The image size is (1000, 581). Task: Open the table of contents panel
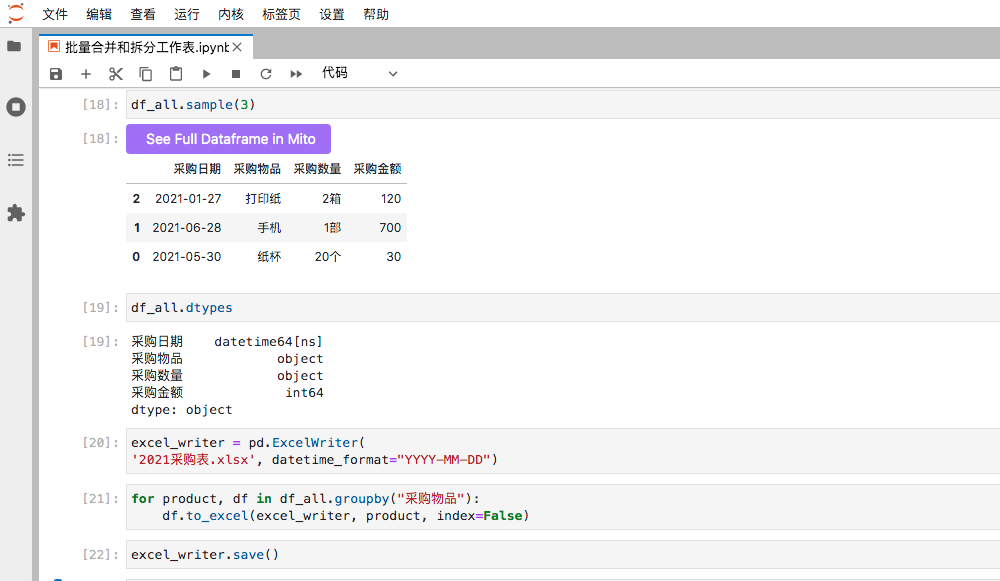click(x=15, y=160)
